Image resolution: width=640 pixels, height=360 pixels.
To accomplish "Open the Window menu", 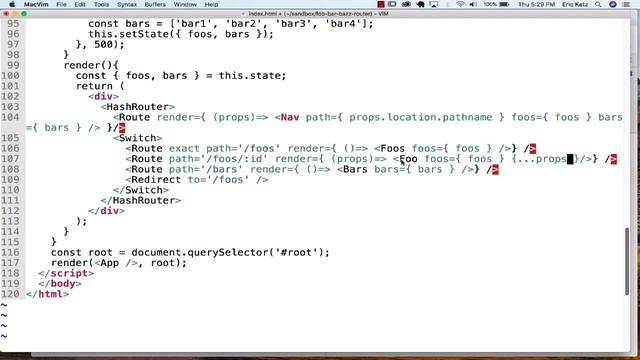I will click(185, 4).
